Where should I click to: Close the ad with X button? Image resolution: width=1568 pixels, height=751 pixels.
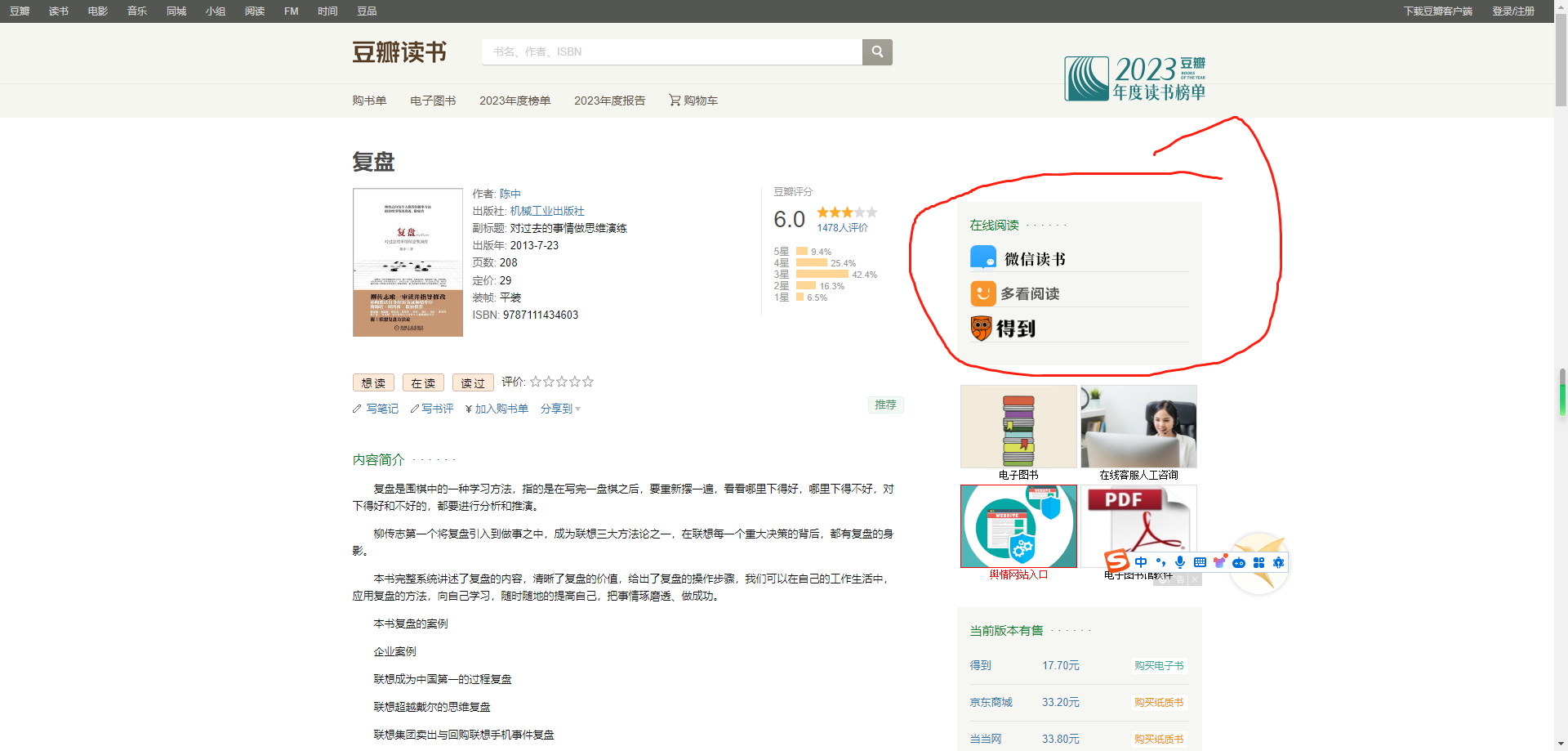tap(1195, 579)
